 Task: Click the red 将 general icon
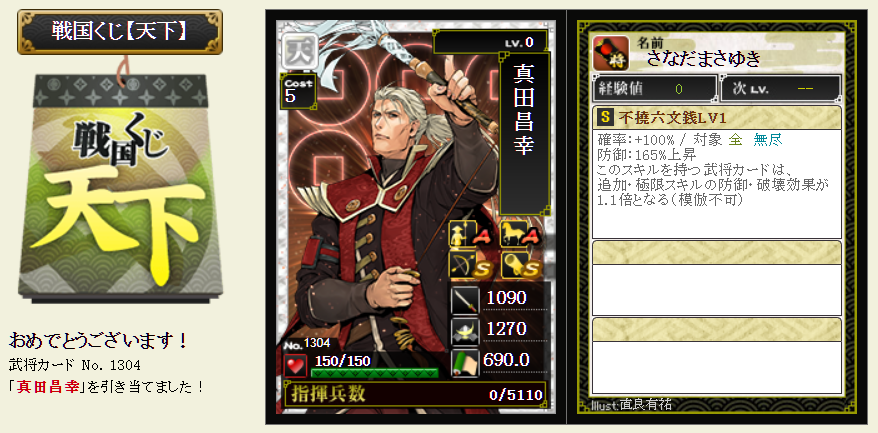pyautogui.click(x=610, y=53)
